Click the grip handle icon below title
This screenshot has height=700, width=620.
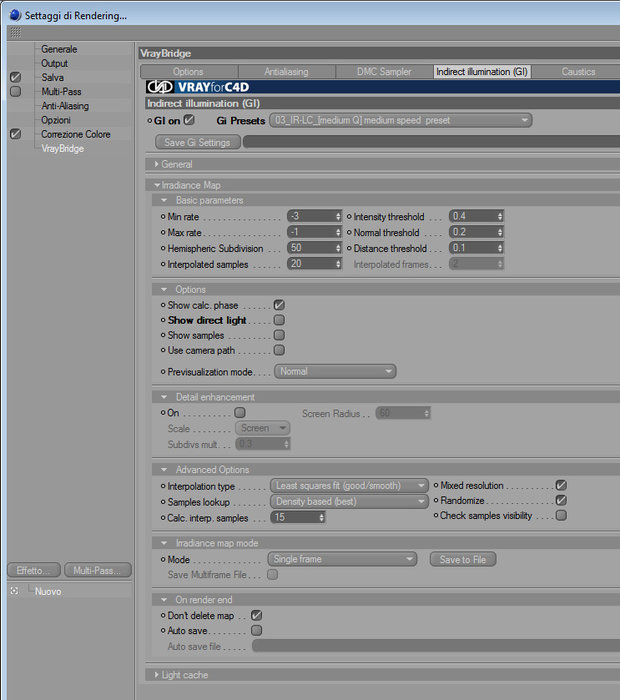(15, 33)
